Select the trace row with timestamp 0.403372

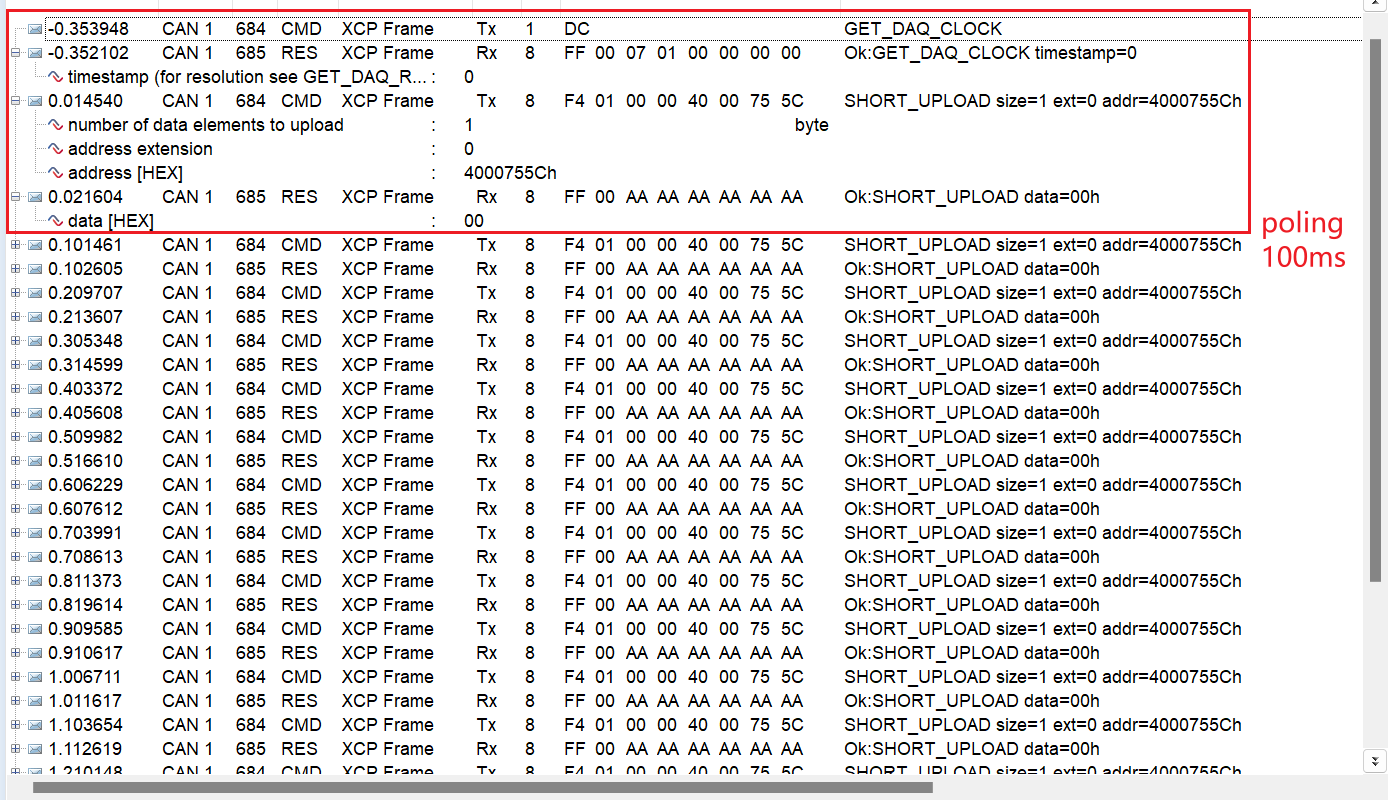(400, 389)
